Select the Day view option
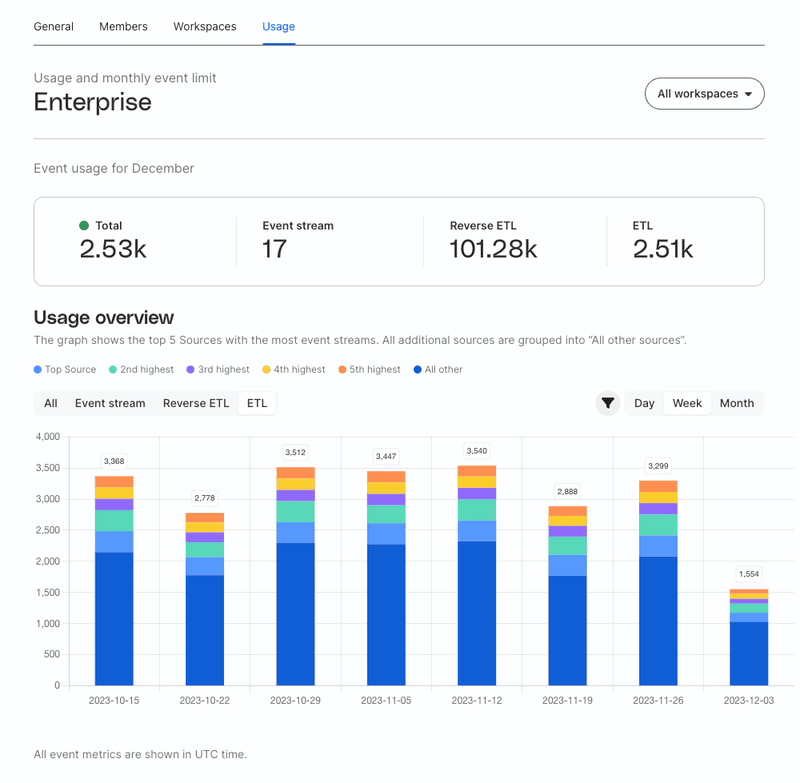The image size is (800, 783). (643, 403)
